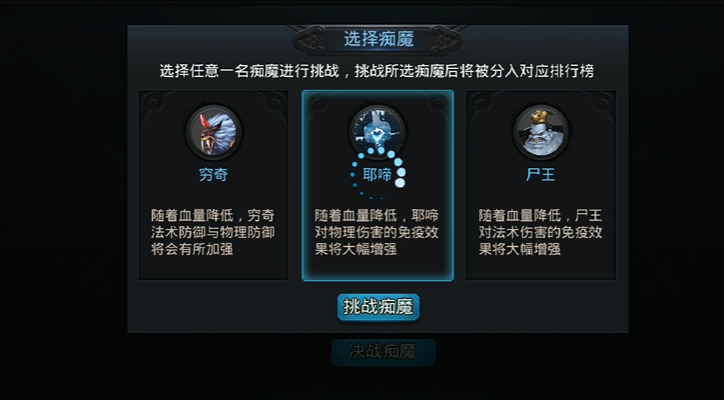Select the 耶啼 ice demon portrait icon
Screen dimensions: 724x400
pyautogui.click(x=377, y=132)
